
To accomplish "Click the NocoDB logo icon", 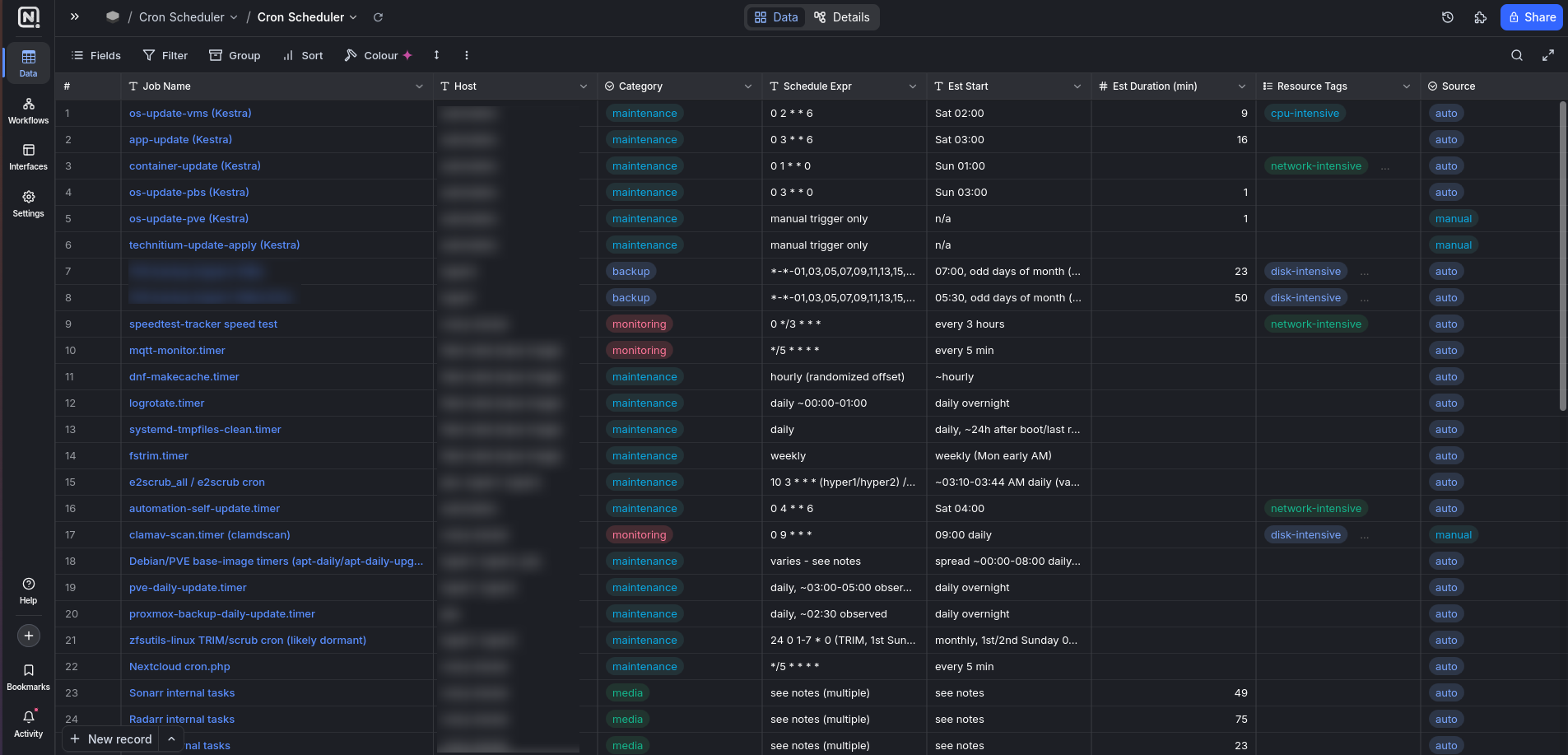I will point(28,17).
